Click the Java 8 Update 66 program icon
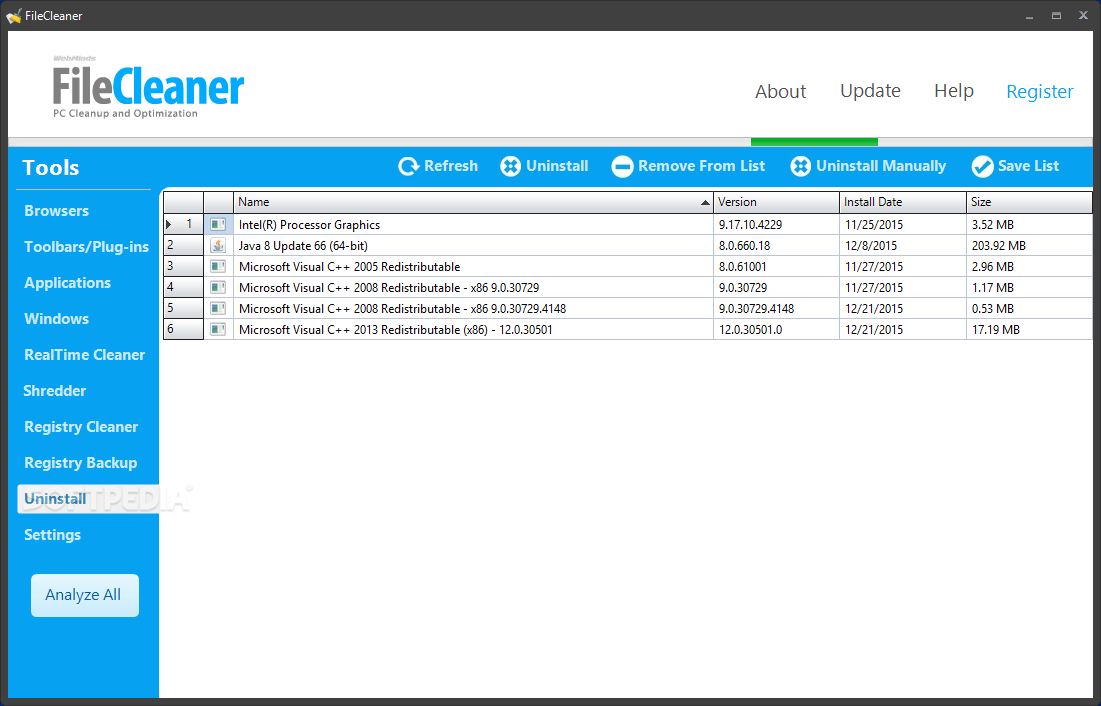This screenshot has height=706, width=1101. tap(218, 245)
